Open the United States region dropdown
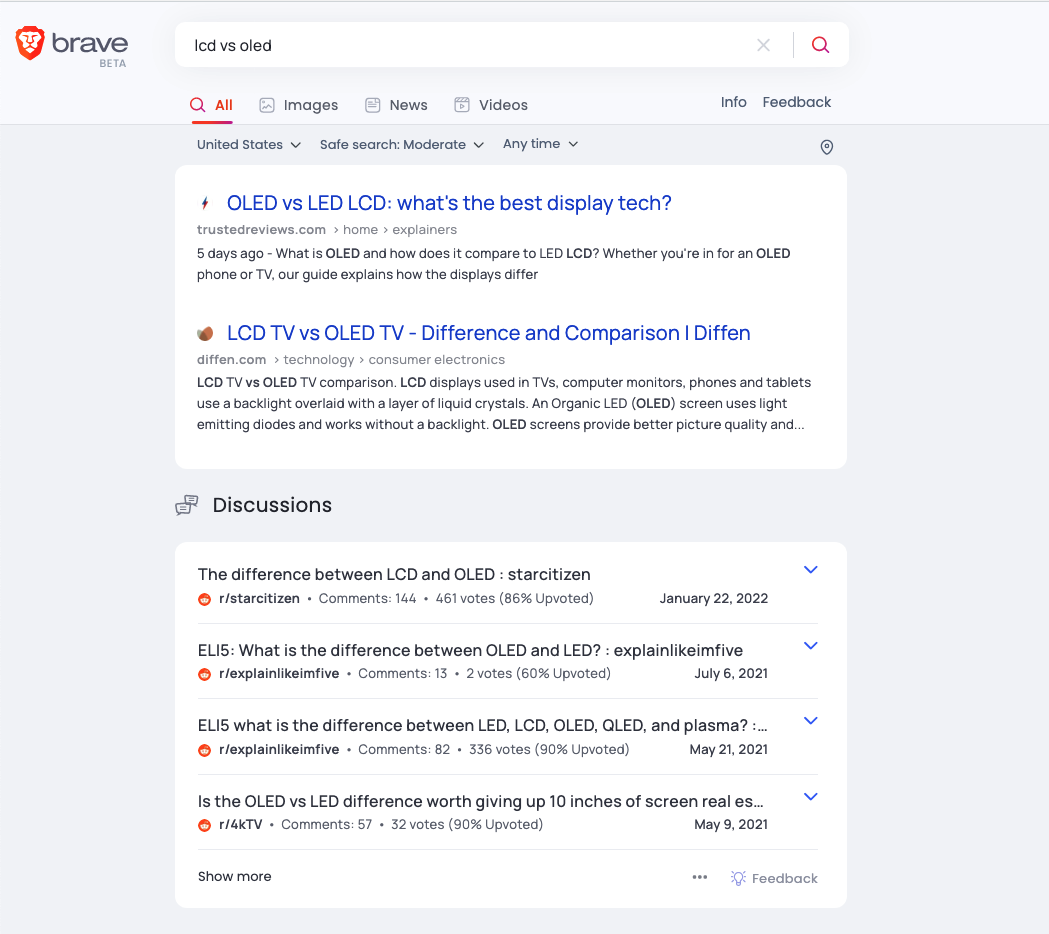 [x=248, y=145]
